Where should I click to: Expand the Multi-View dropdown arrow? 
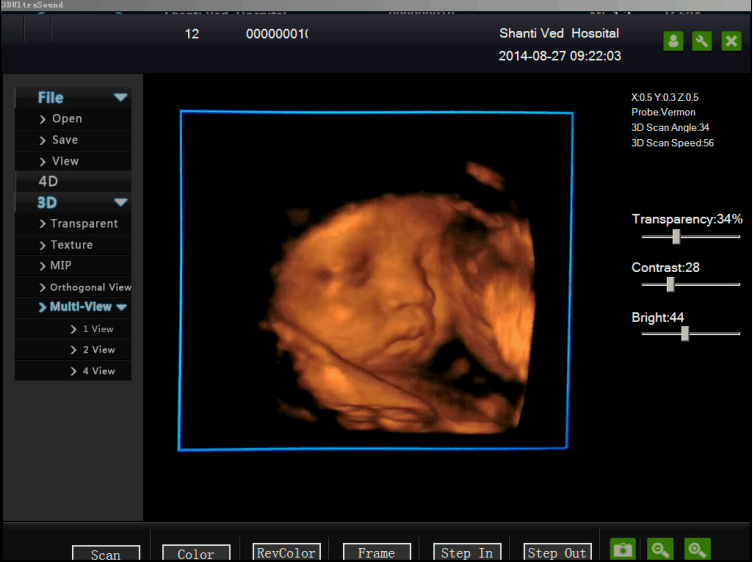pyautogui.click(x=122, y=307)
